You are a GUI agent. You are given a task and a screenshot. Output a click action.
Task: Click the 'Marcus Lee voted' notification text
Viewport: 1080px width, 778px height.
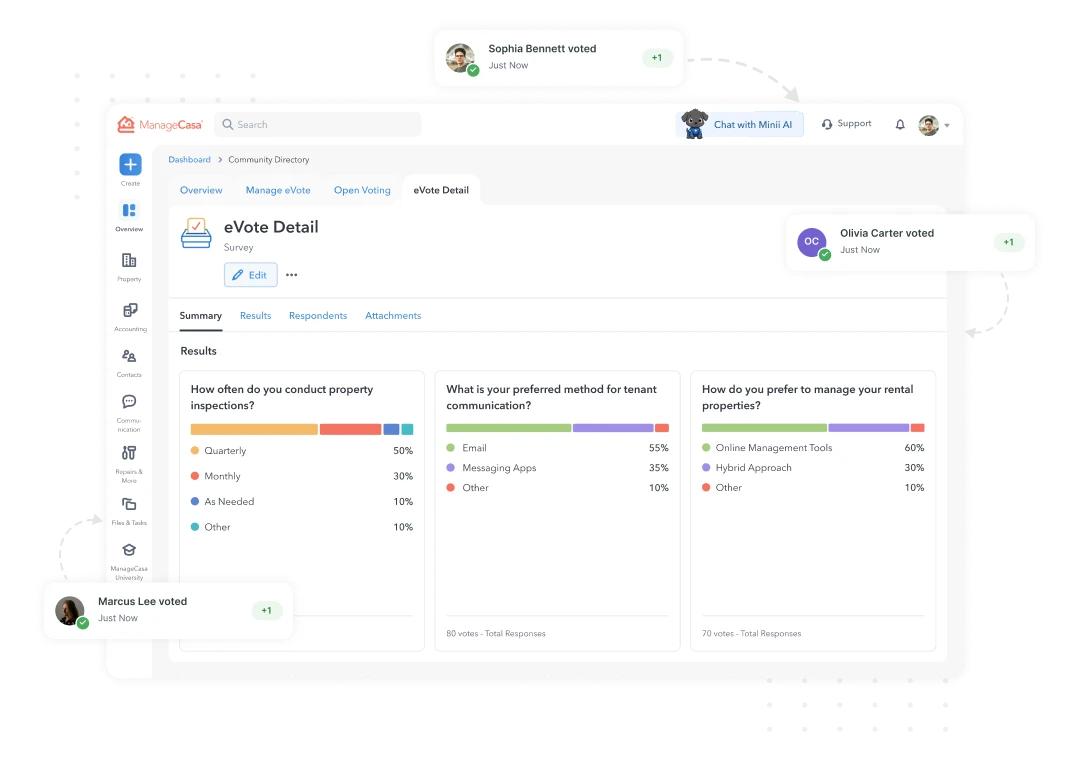[143, 602]
